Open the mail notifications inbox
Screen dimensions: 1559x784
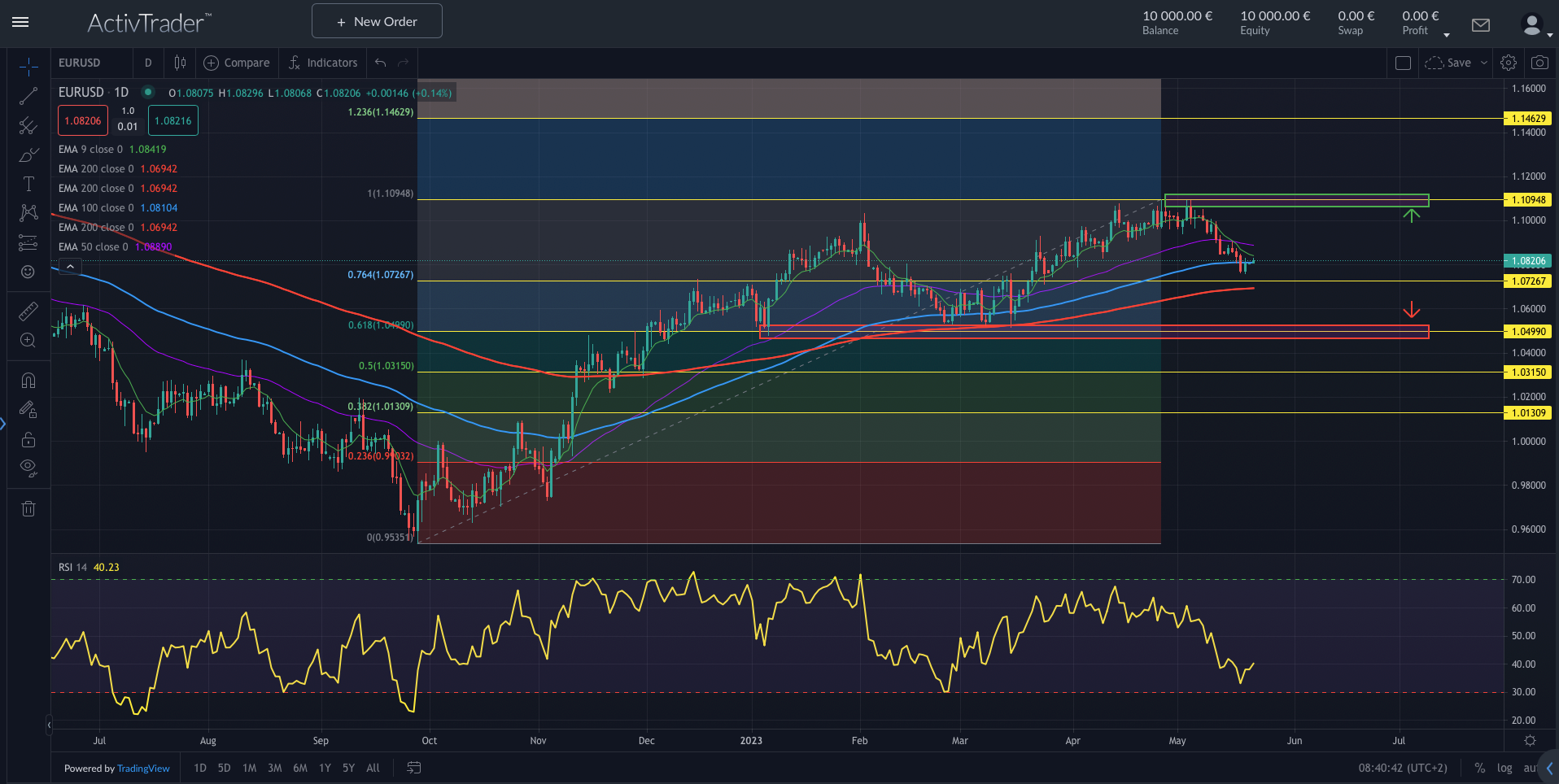pos(1480,25)
